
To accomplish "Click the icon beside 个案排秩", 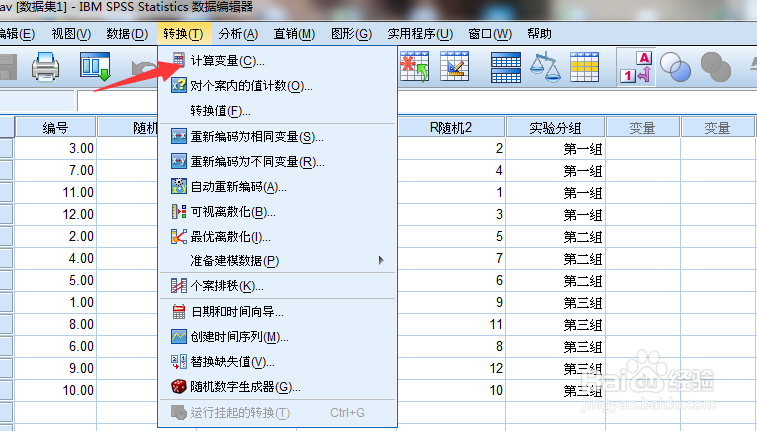I will (179, 286).
